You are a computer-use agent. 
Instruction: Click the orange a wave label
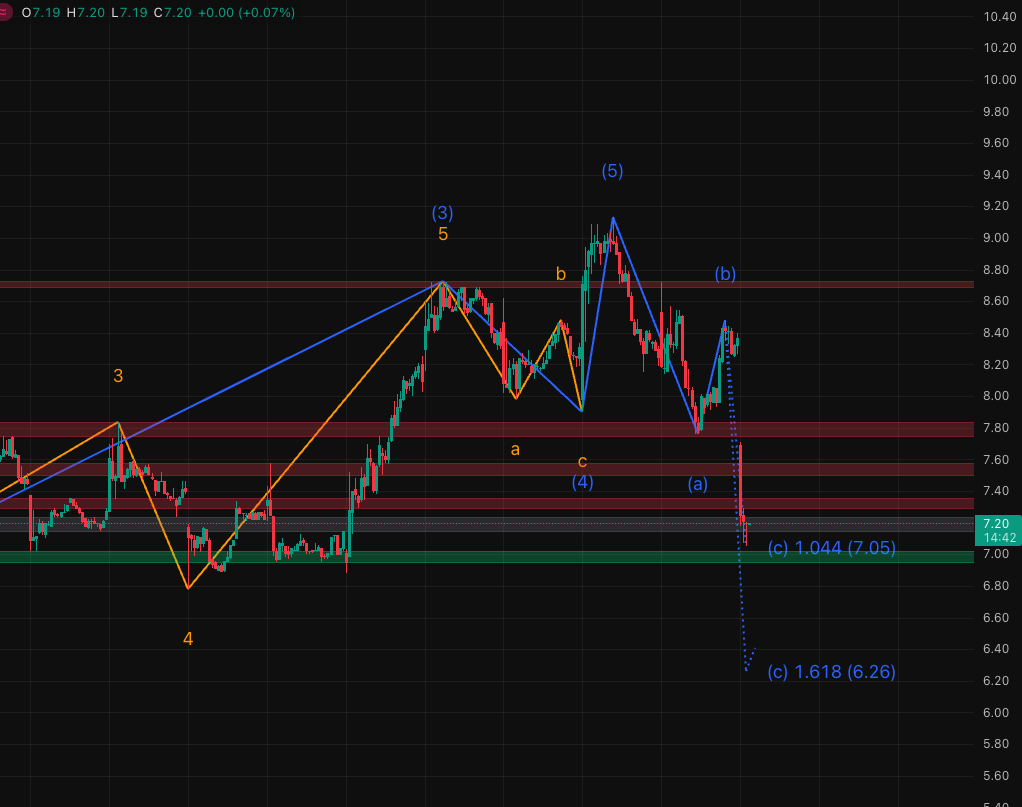tap(515, 450)
